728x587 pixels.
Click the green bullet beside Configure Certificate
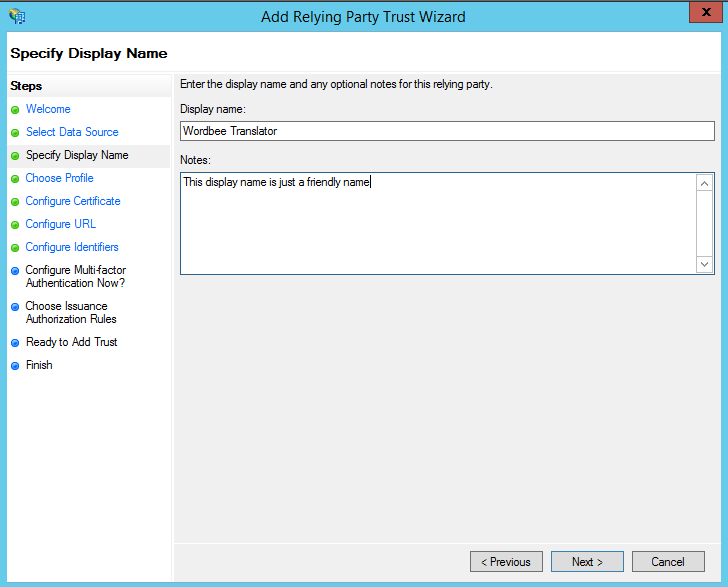15,202
